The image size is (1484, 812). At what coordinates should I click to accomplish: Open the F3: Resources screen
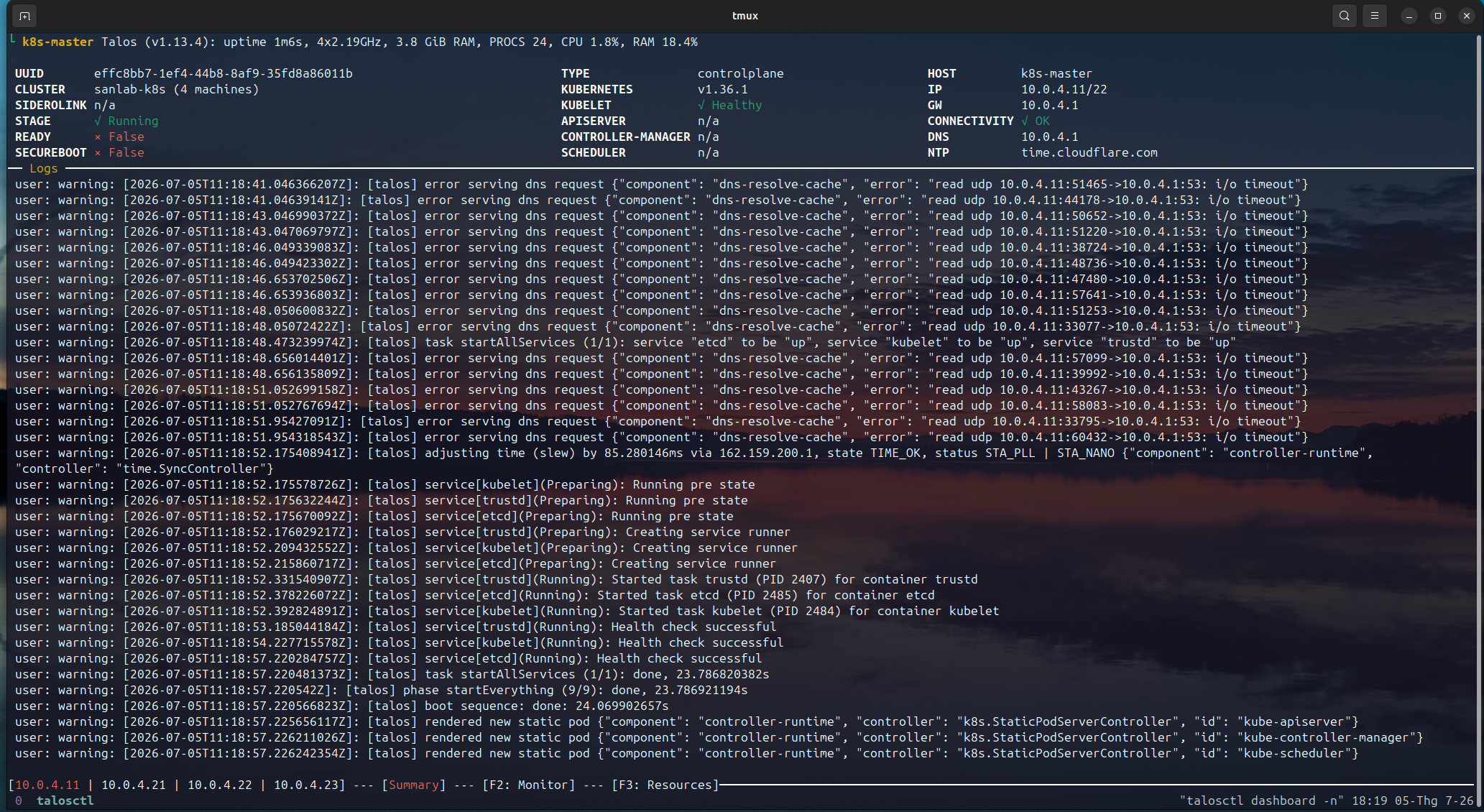(x=665, y=785)
